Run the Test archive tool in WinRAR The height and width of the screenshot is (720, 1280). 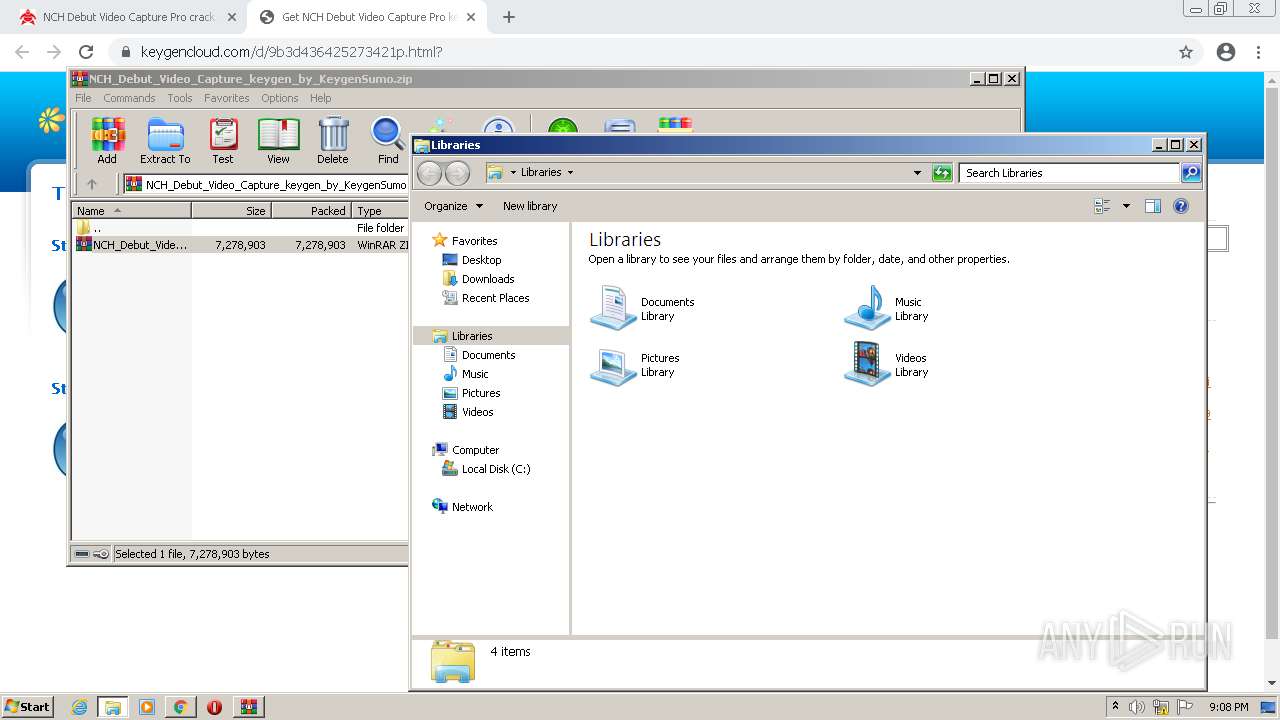223,140
